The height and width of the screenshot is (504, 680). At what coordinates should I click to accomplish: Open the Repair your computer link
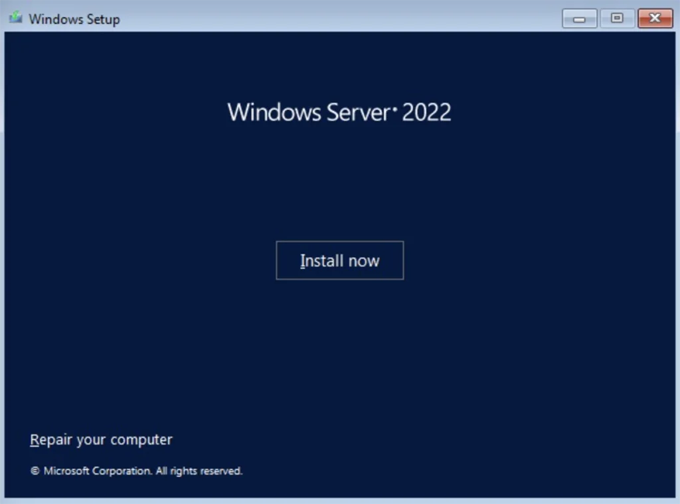[x=101, y=440]
